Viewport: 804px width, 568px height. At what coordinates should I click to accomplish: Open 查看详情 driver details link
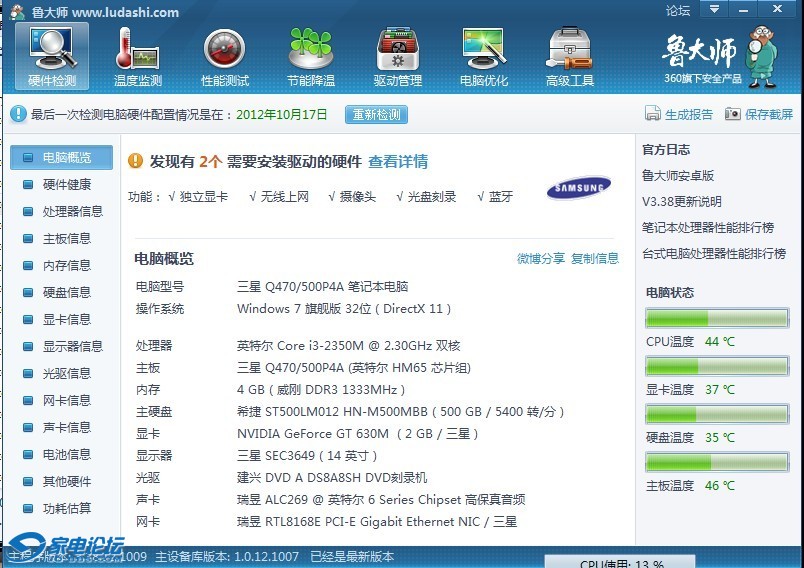(398, 162)
